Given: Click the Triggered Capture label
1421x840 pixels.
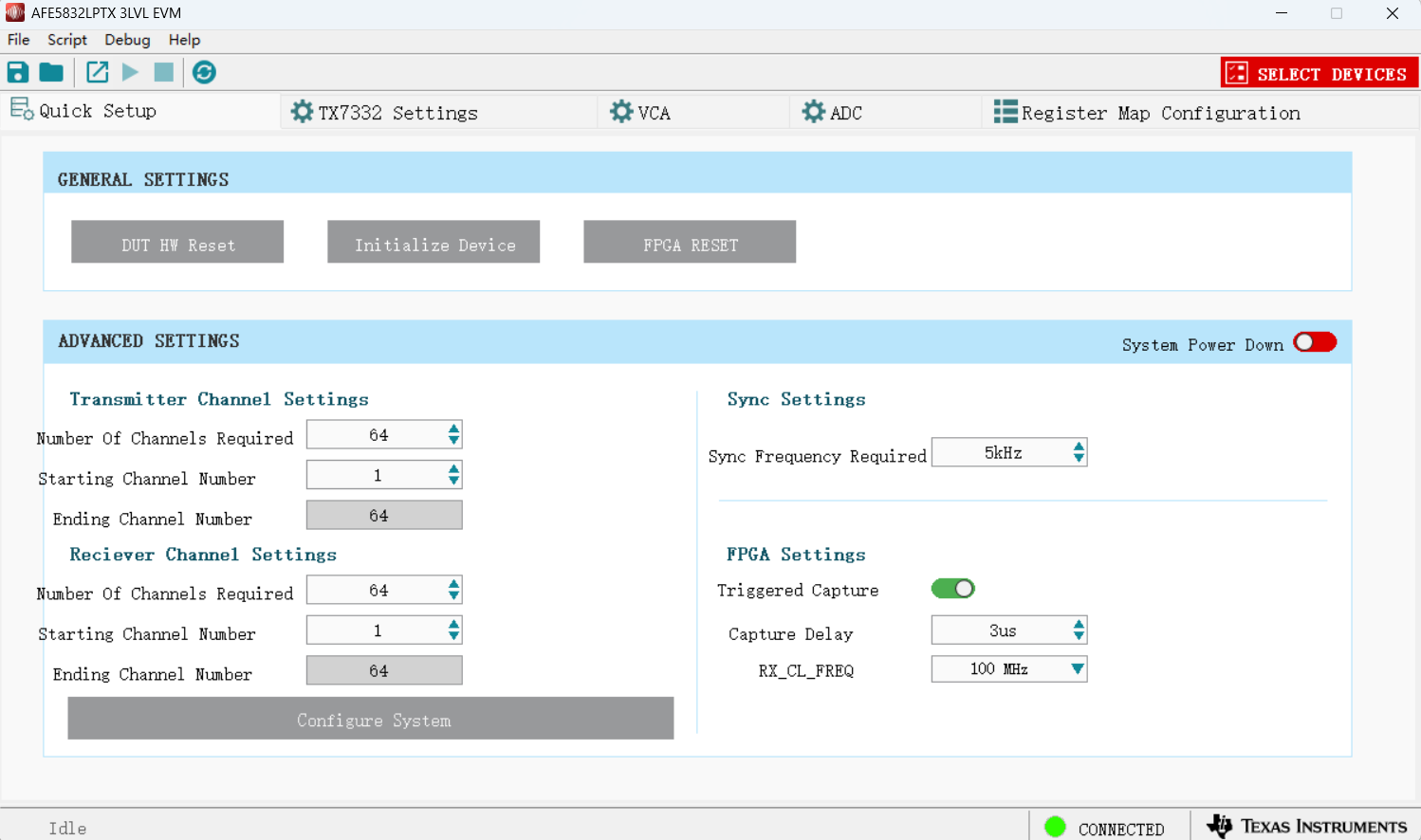Looking at the screenshot, I should (798, 590).
